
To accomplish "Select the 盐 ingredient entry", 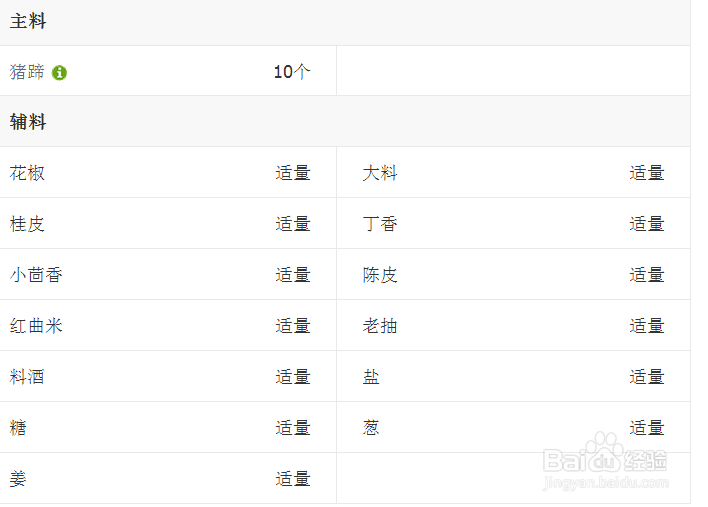I will coord(371,377).
